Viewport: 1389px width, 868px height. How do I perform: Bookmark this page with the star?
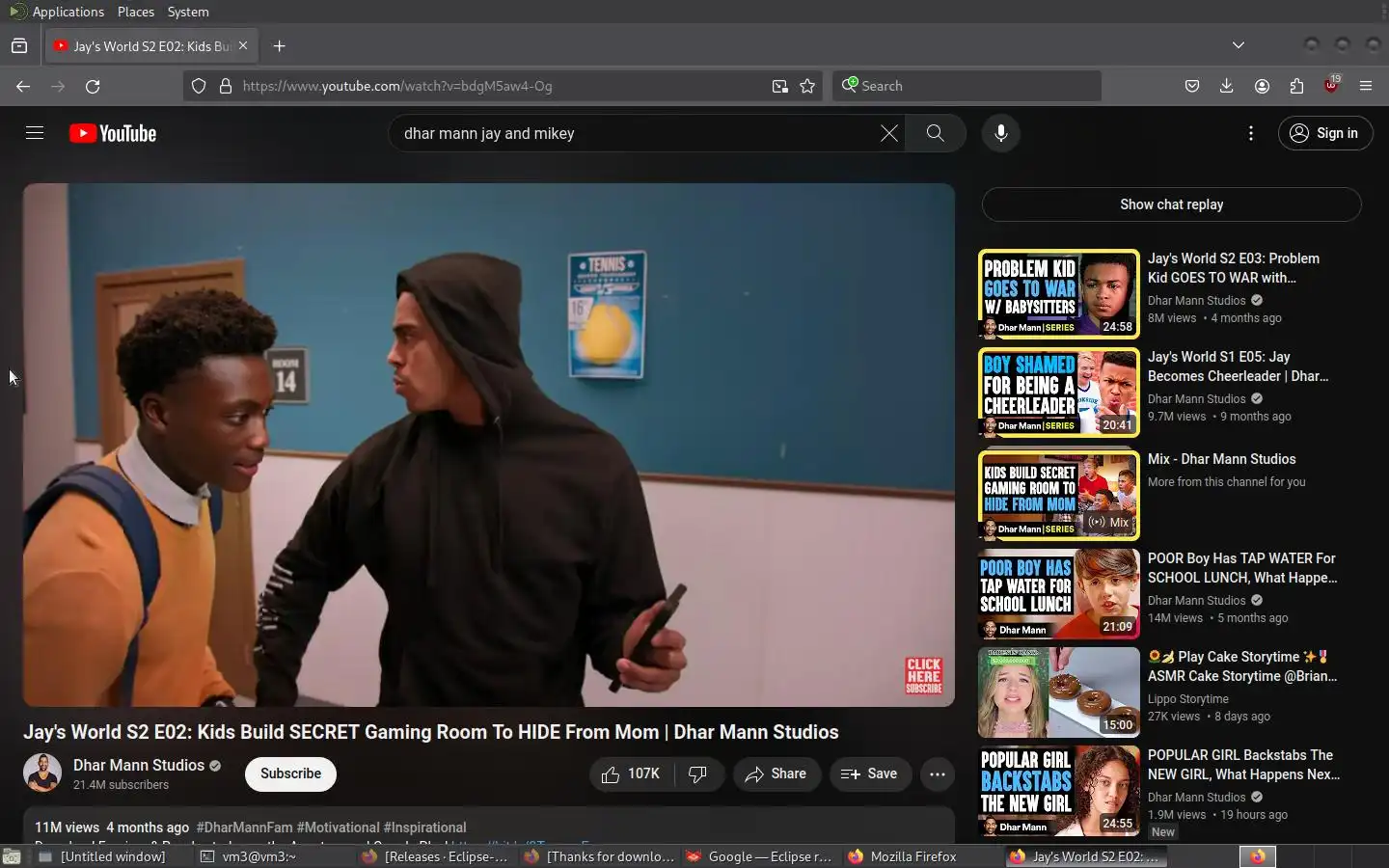tap(807, 86)
